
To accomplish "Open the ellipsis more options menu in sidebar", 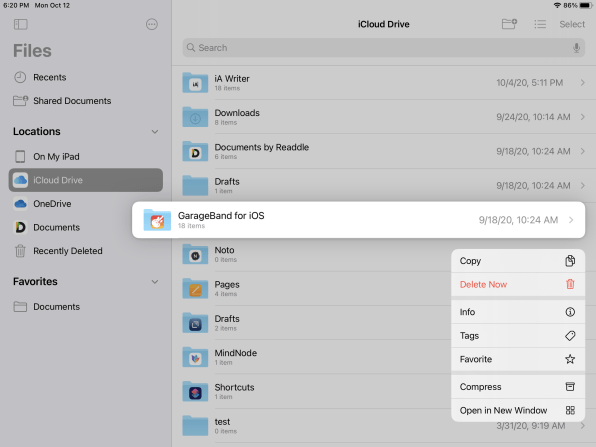I will coord(152,24).
